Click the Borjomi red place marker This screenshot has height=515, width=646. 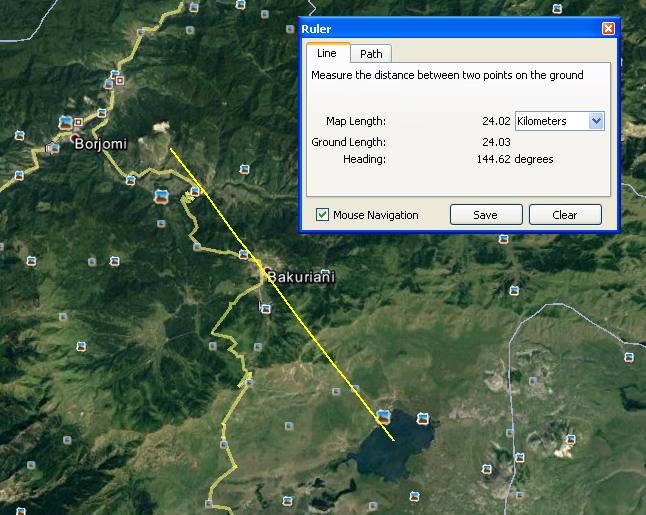(74, 137)
